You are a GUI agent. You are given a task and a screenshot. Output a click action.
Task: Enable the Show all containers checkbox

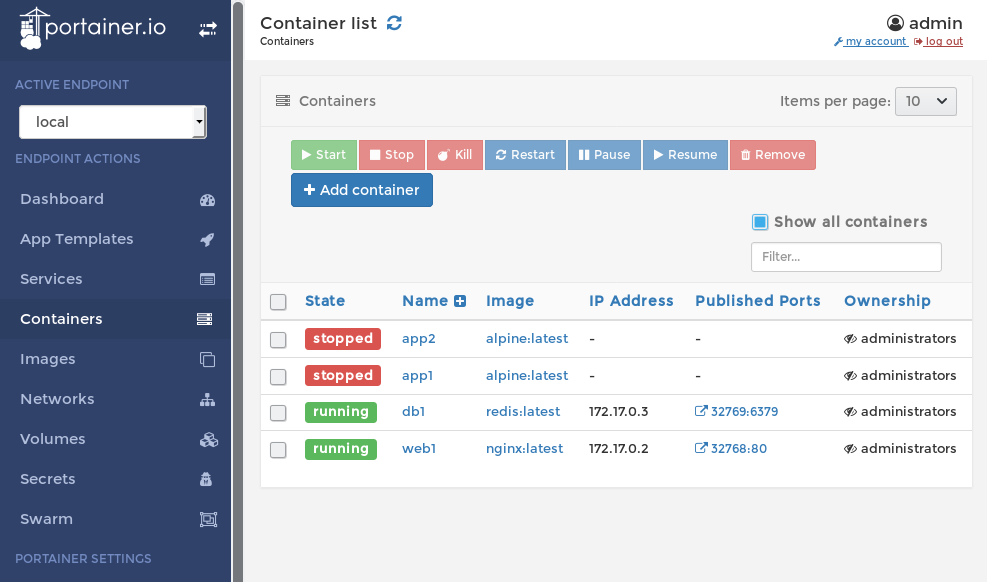[760, 222]
